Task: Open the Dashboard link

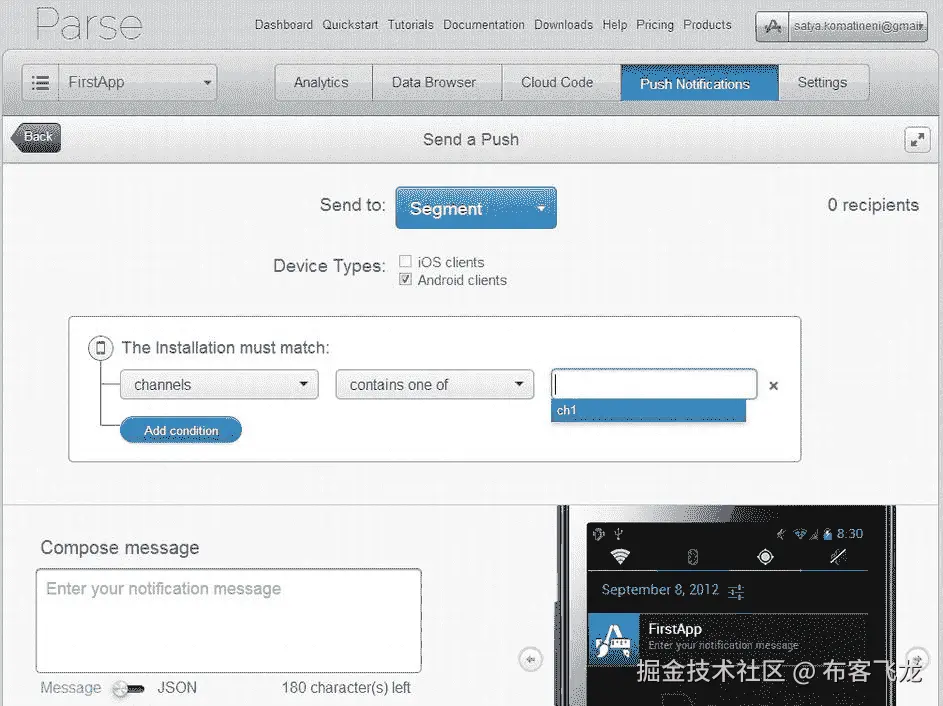Action: 284,25
